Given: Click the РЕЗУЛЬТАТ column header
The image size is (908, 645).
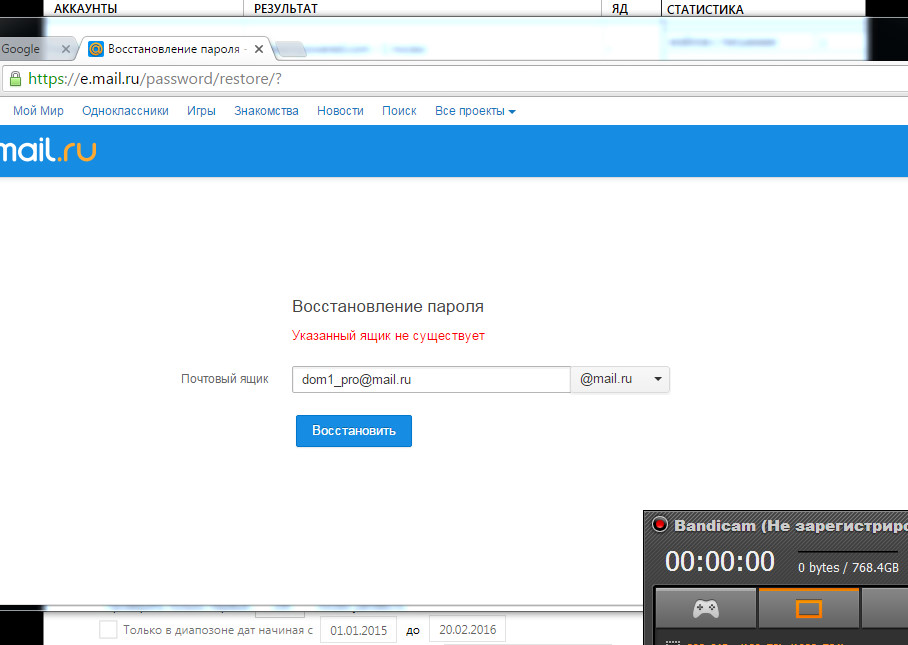Looking at the screenshot, I should click(285, 9).
